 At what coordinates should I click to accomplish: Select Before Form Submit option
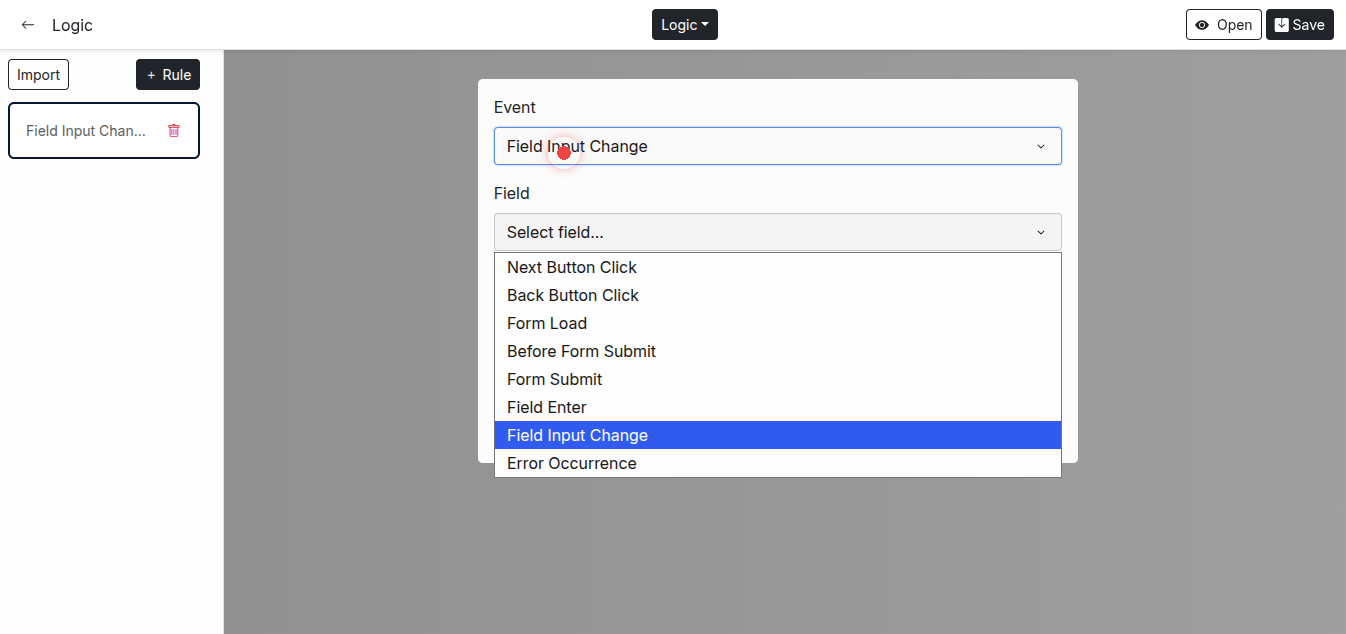[x=581, y=351]
